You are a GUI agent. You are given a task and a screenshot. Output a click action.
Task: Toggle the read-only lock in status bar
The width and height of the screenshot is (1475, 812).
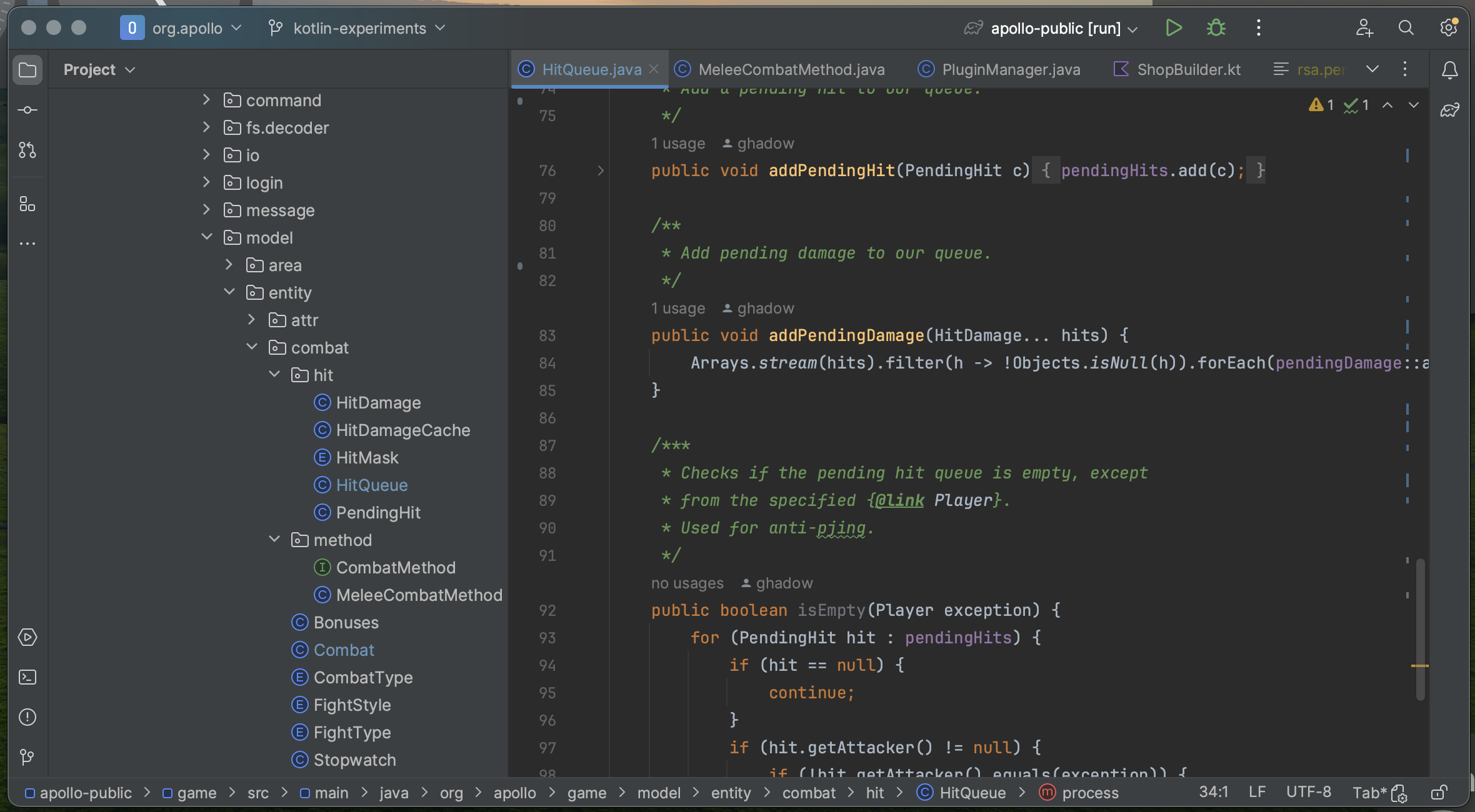coord(1438,793)
